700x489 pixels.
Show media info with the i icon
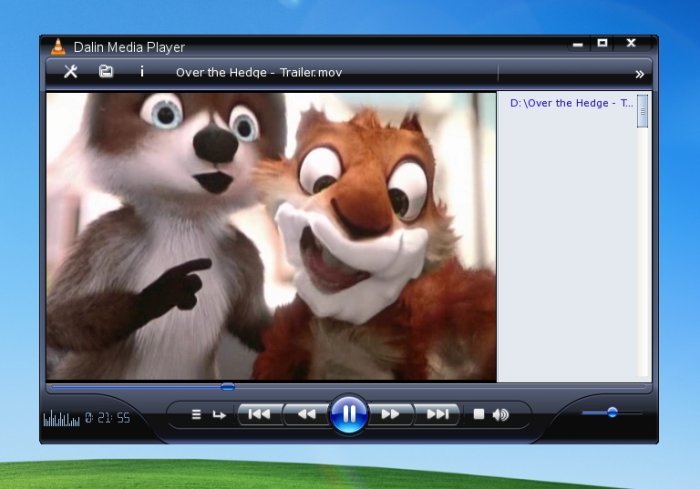pos(142,71)
